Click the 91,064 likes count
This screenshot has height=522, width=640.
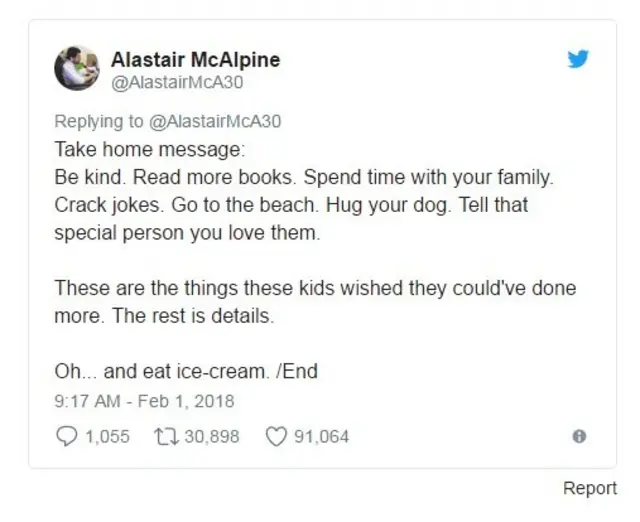[321, 436]
